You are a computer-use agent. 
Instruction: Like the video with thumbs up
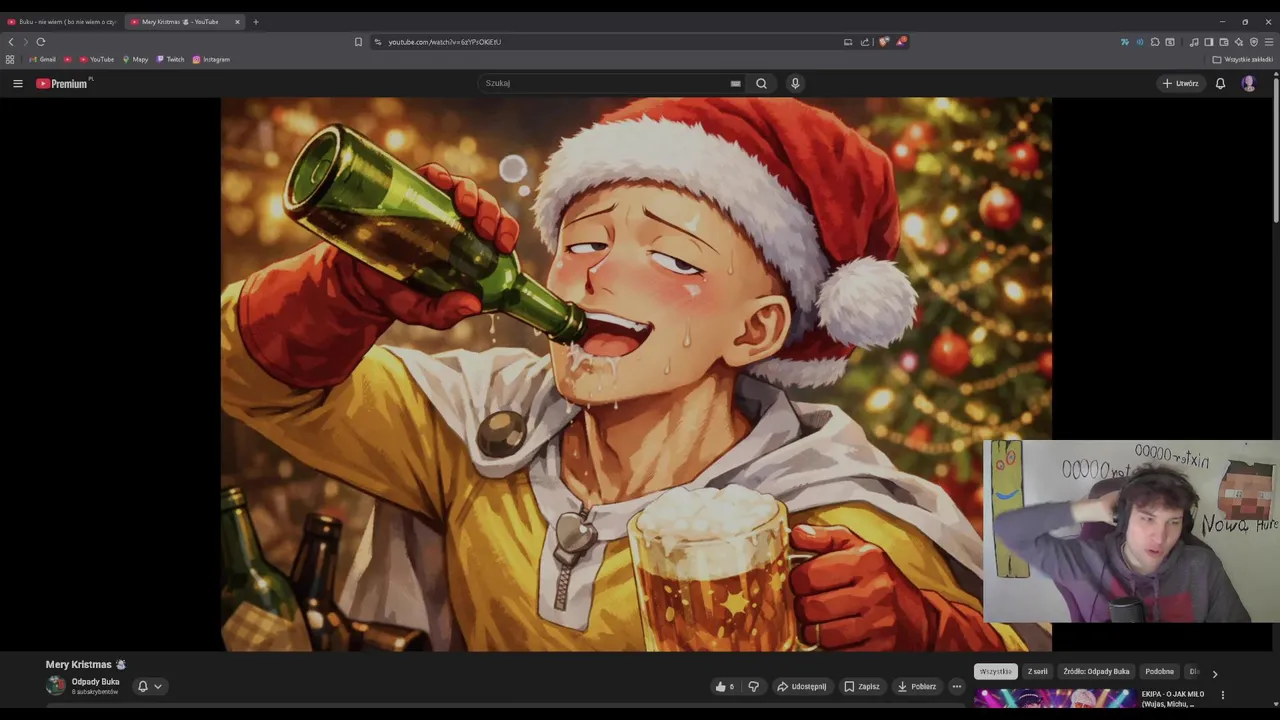tap(725, 686)
